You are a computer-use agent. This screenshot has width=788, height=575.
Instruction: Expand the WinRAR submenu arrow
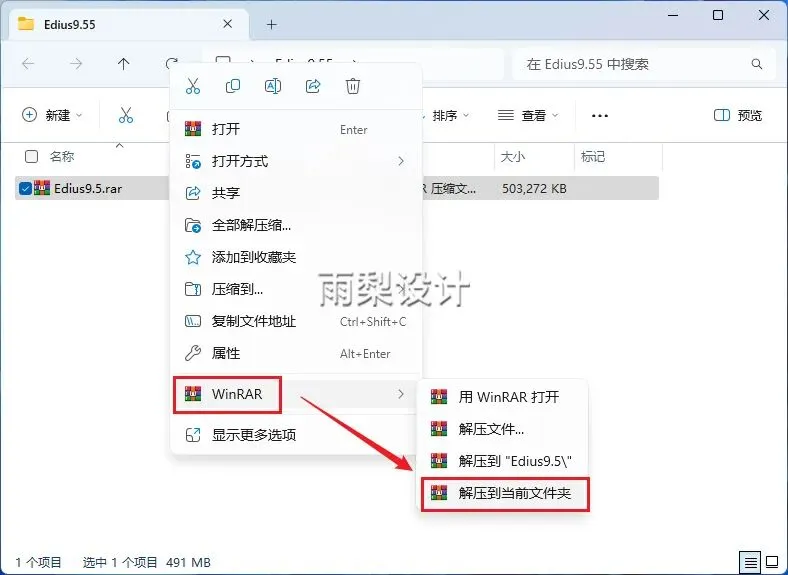[x=401, y=394]
